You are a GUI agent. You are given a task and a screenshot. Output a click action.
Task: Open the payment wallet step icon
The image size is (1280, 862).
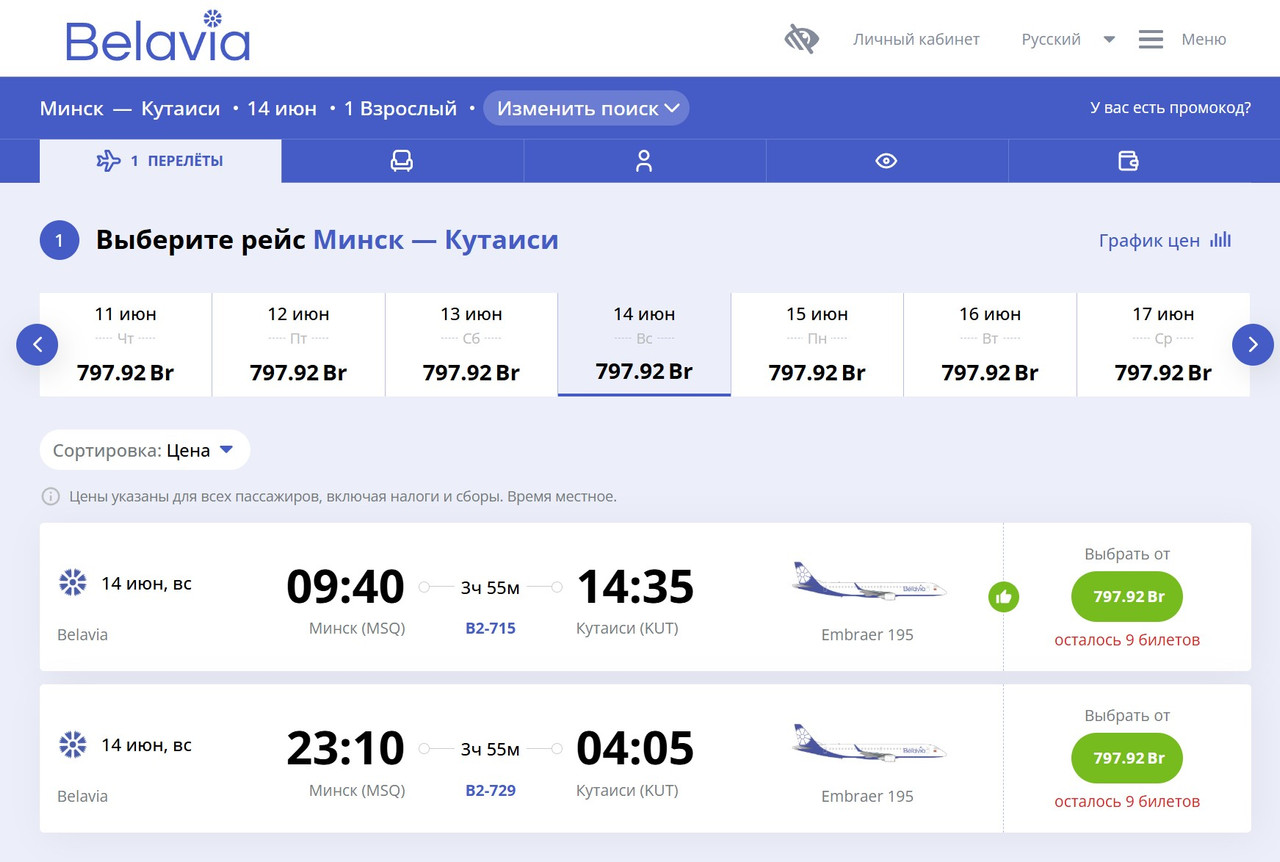pos(1128,161)
